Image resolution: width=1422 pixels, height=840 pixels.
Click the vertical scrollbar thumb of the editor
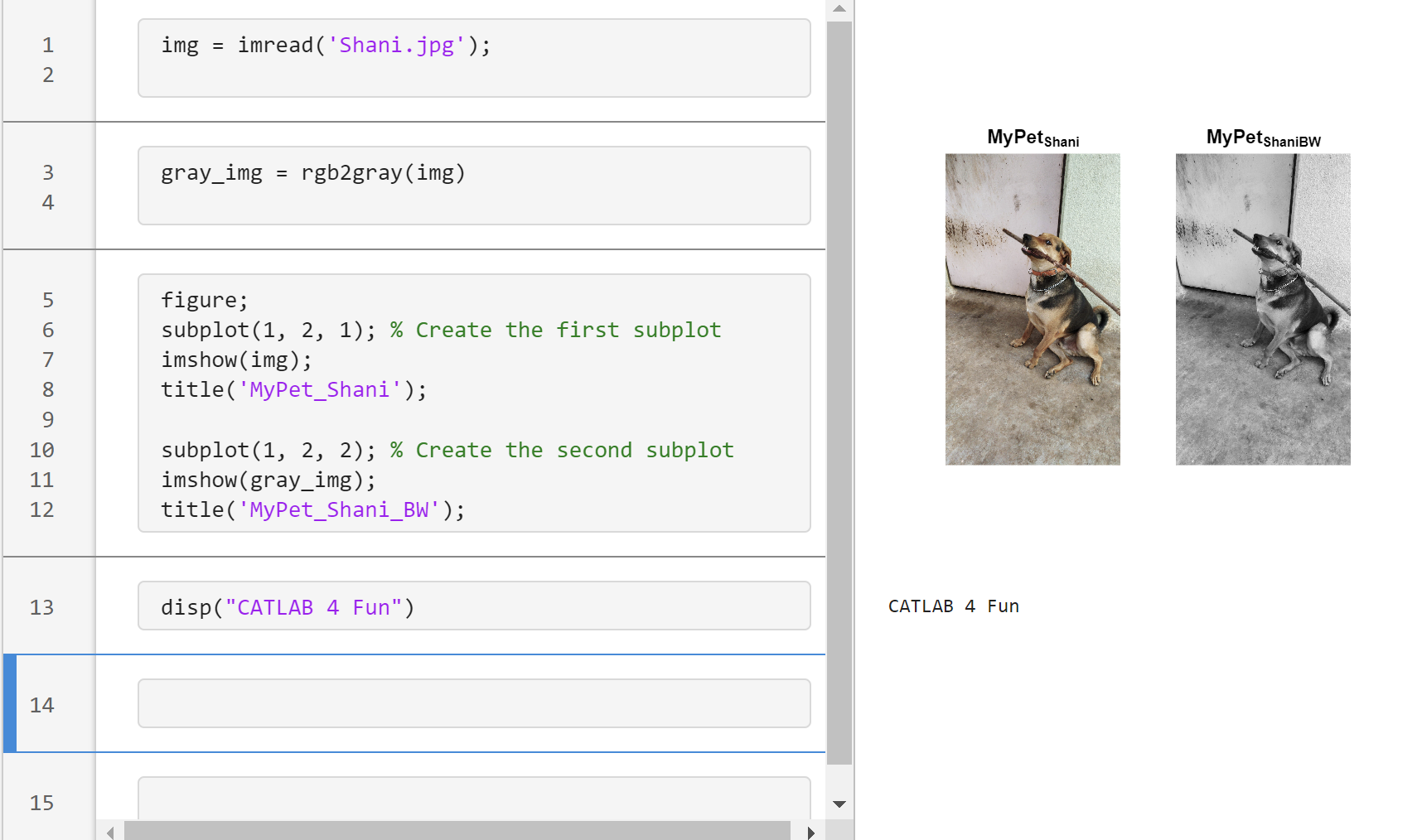tap(839, 393)
